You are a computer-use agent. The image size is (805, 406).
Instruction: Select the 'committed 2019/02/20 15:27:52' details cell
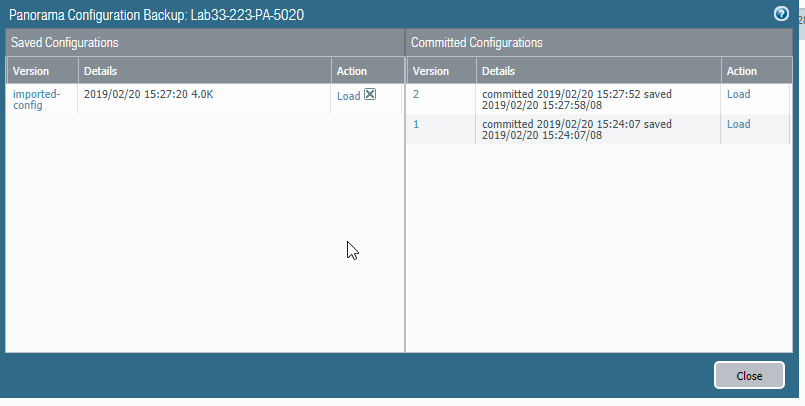coord(598,99)
